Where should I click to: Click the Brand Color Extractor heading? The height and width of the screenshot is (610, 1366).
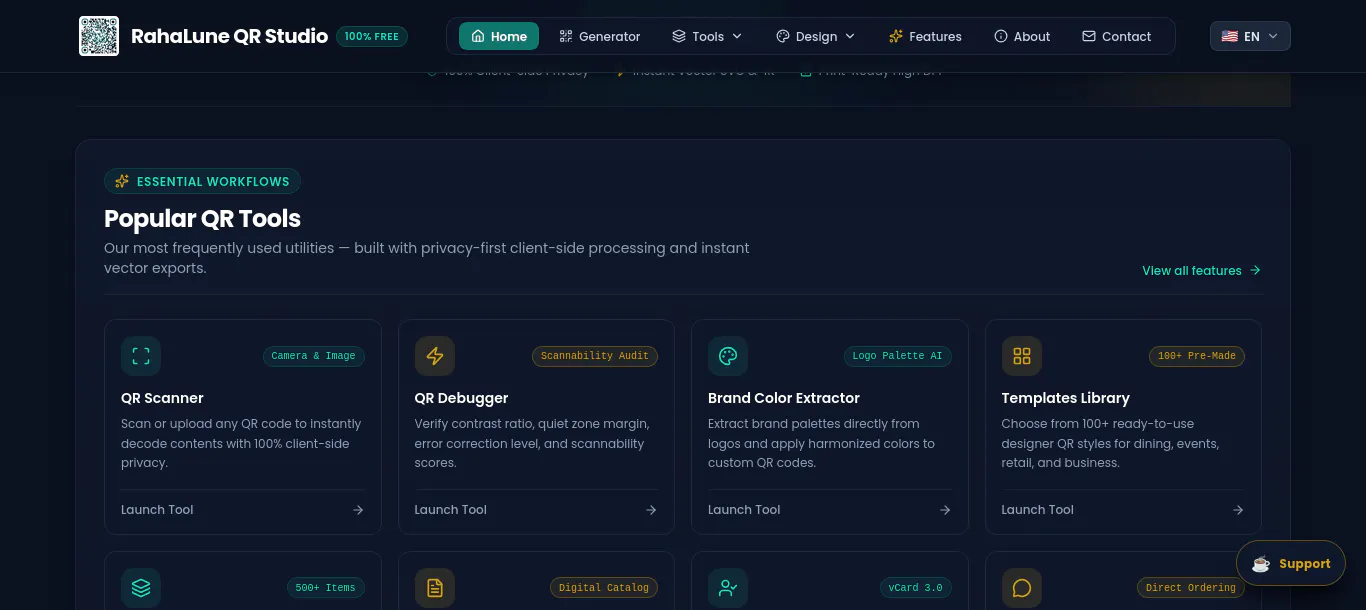pyautogui.click(x=784, y=398)
